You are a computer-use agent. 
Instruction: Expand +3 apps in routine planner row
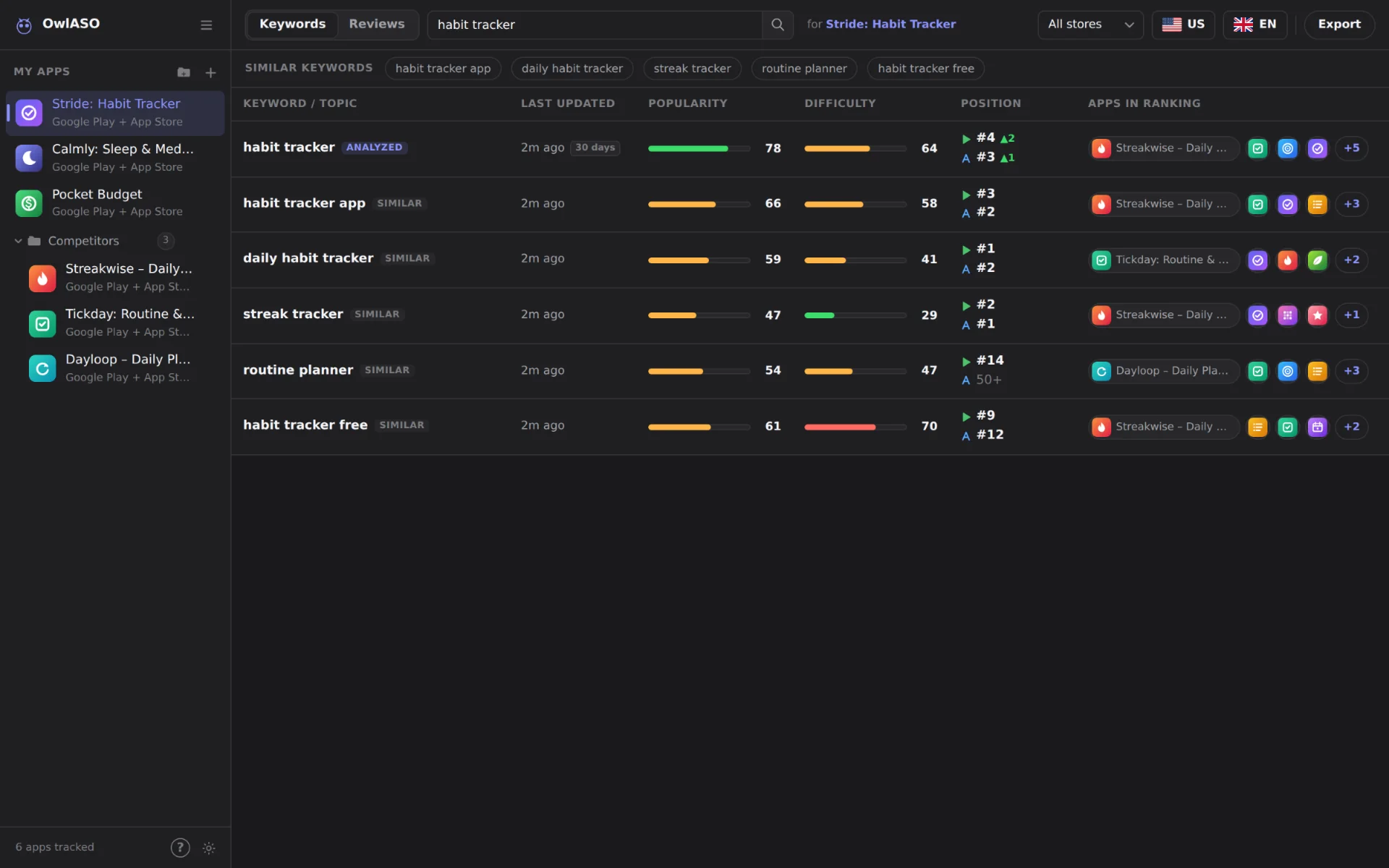(x=1351, y=371)
